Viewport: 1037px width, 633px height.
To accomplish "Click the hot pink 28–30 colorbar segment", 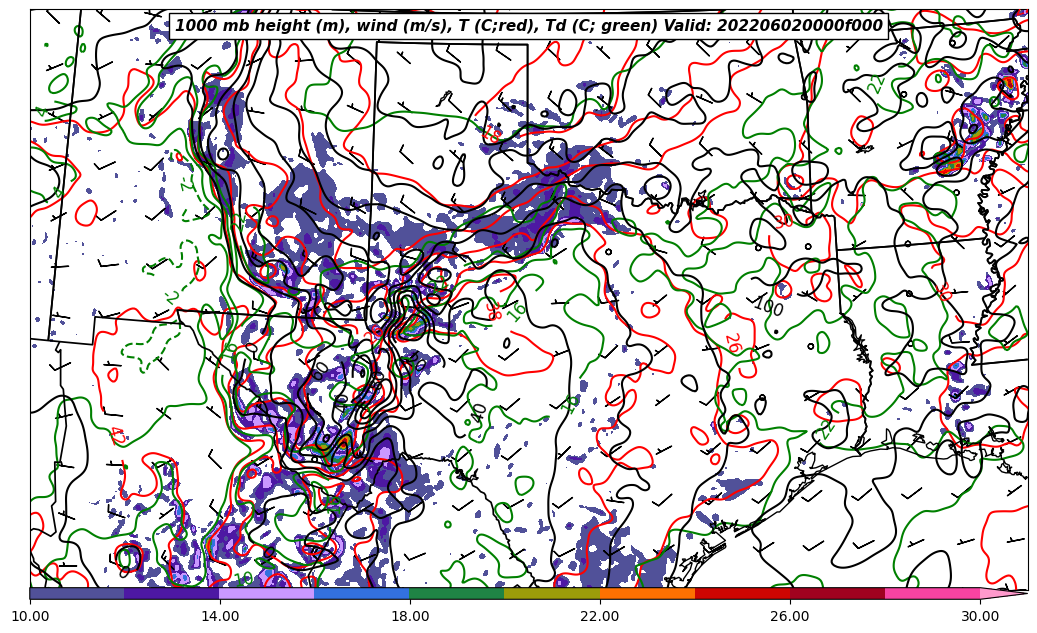I will pyautogui.click(x=932, y=593).
